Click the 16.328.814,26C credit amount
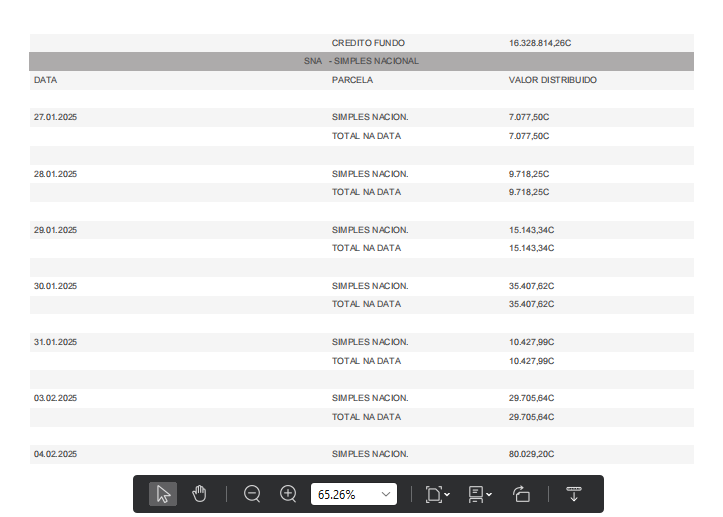 click(x=539, y=43)
